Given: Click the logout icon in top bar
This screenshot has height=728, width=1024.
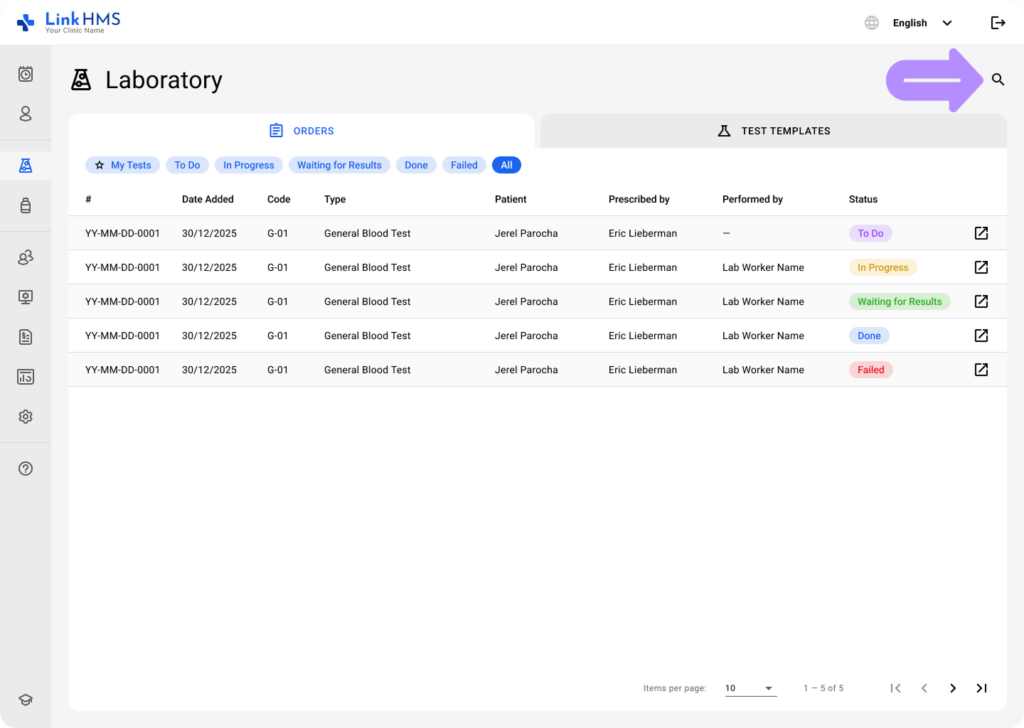Looking at the screenshot, I should 997,23.
